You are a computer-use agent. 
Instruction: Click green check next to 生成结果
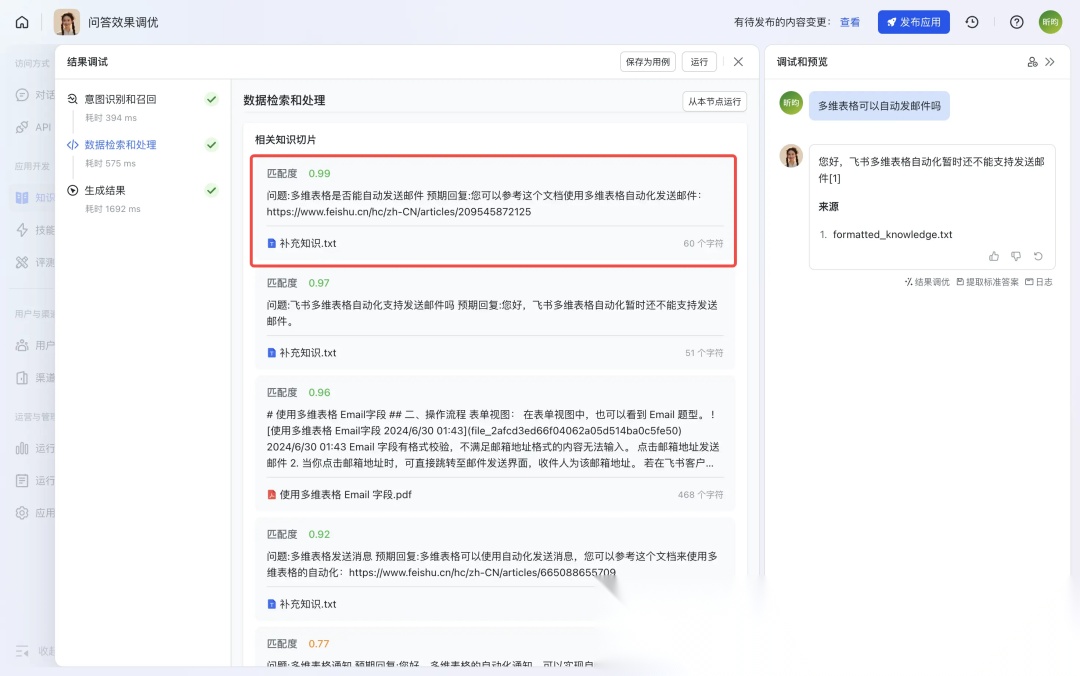click(211, 190)
